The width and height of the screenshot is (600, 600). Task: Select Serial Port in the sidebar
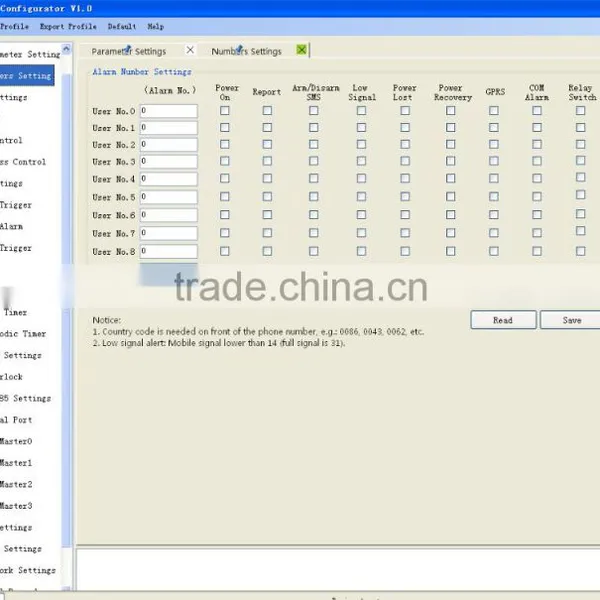[16, 420]
